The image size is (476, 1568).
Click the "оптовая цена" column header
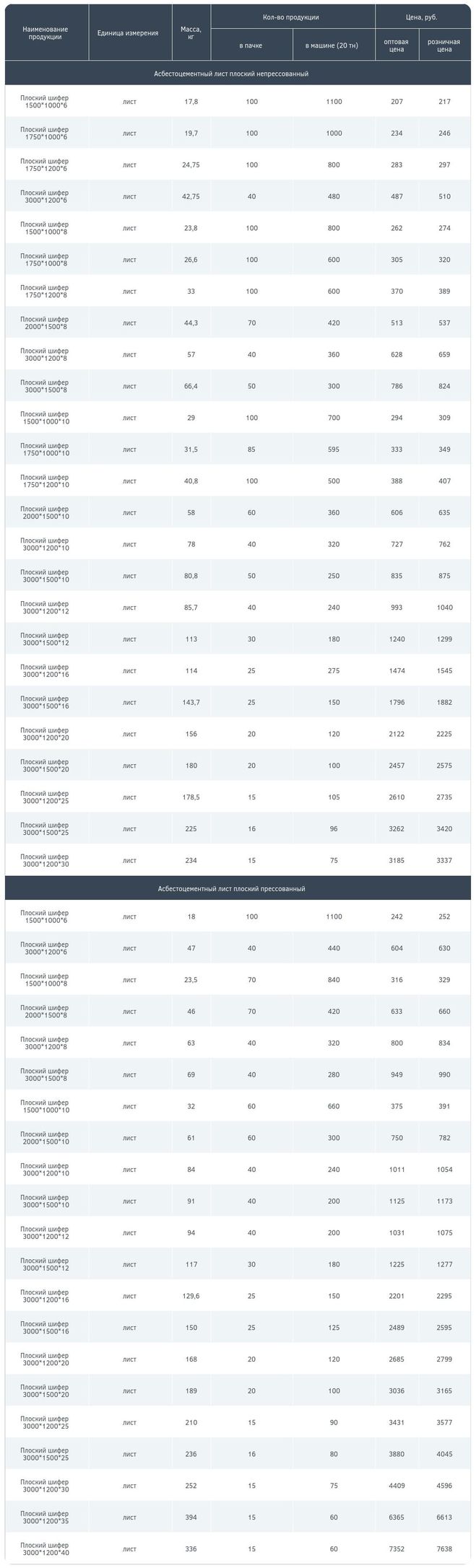(x=396, y=45)
